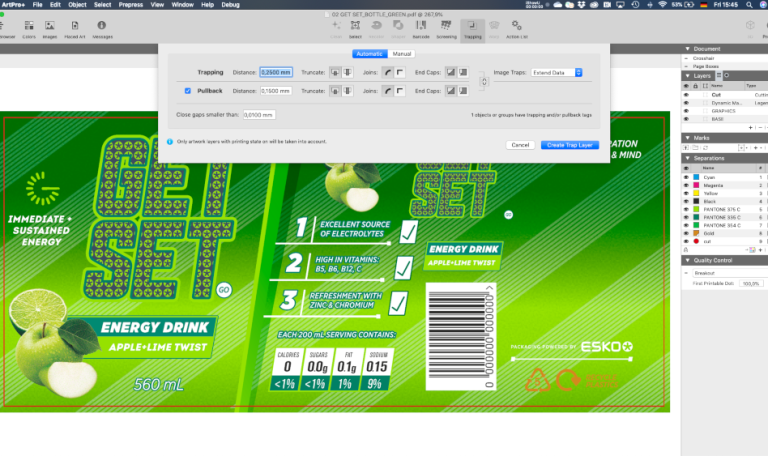This screenshot has height=456, width=768.
Task: Open the Images toolbar panel
Action: (x=49, y=29)
